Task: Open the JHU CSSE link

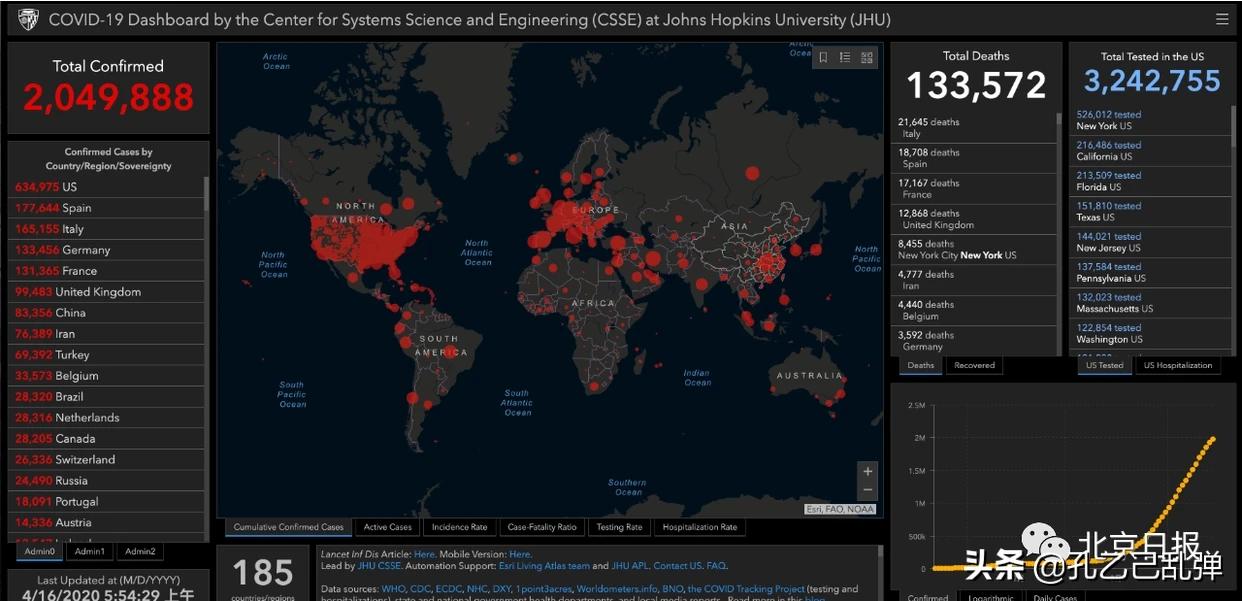Action: pos(378,566)
